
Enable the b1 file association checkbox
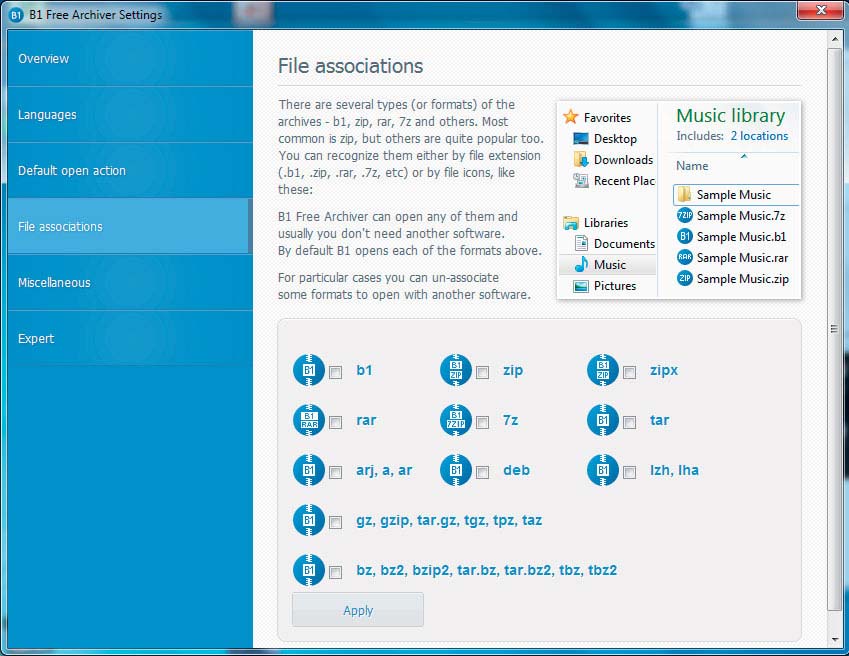[335, 372]
